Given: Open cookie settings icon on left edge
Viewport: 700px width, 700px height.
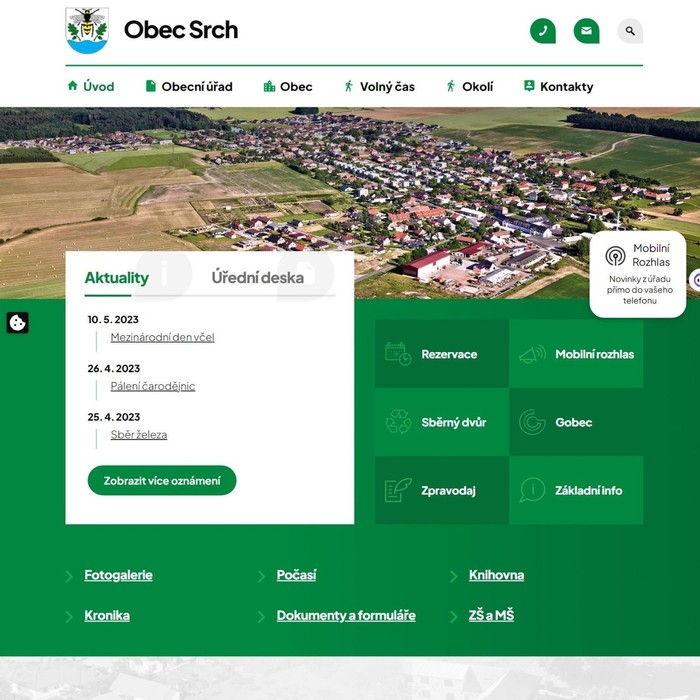Looking at the screenshot, I should pos(17,322).
